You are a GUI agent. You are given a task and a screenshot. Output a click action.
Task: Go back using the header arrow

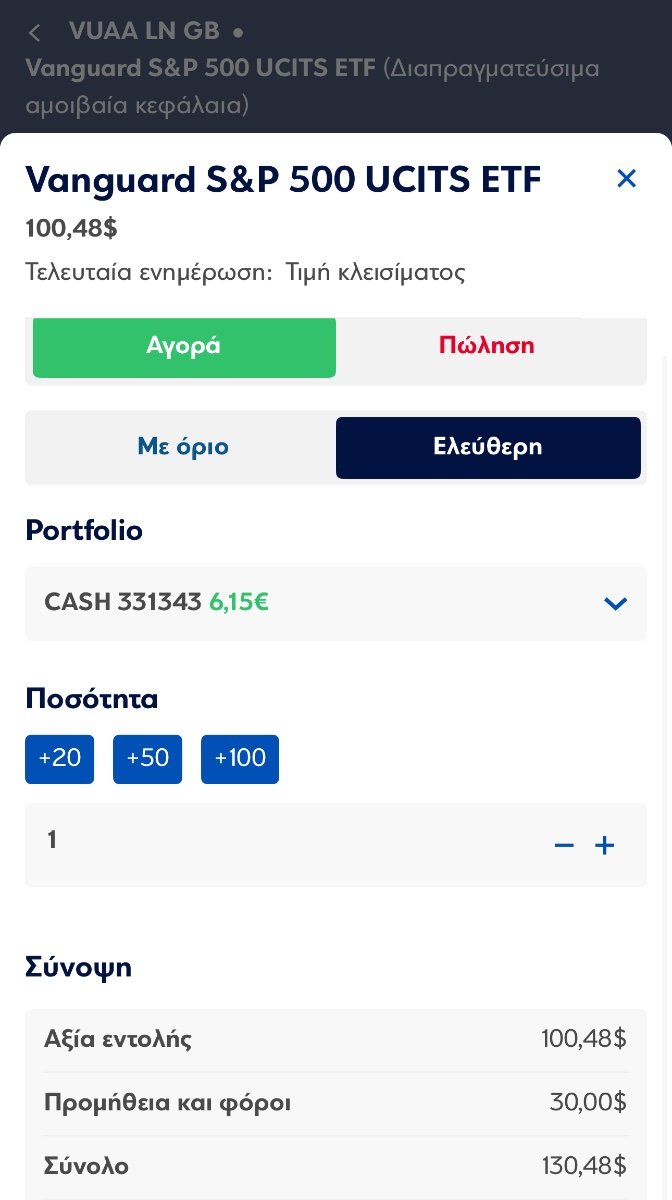34,33
